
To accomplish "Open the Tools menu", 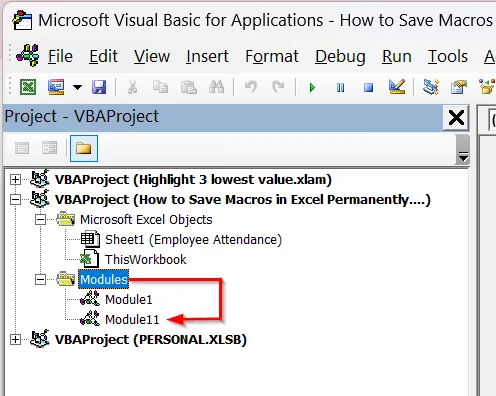I will [x=448, y=56].
